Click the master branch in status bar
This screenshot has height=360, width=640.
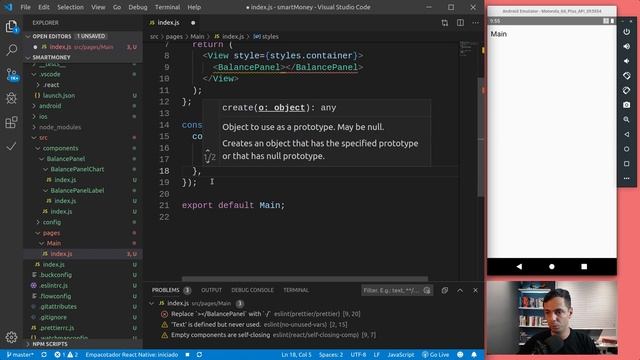tap(20, 355)
